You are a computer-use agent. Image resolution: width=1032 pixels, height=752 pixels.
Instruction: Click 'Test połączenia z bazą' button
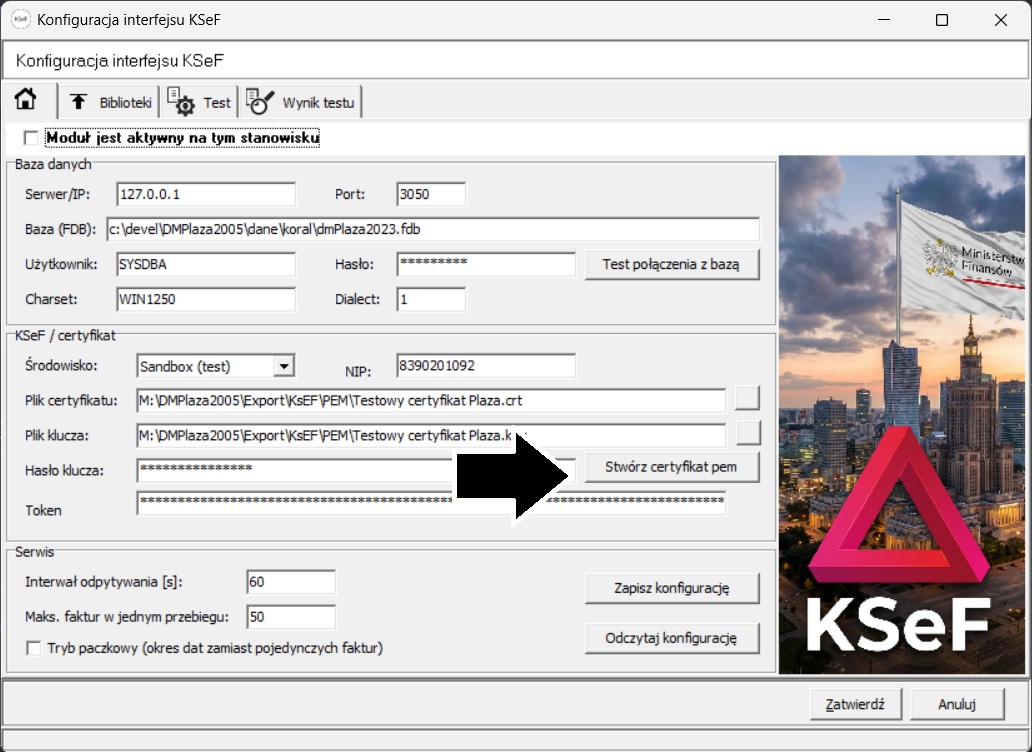[x=672, y=264]
